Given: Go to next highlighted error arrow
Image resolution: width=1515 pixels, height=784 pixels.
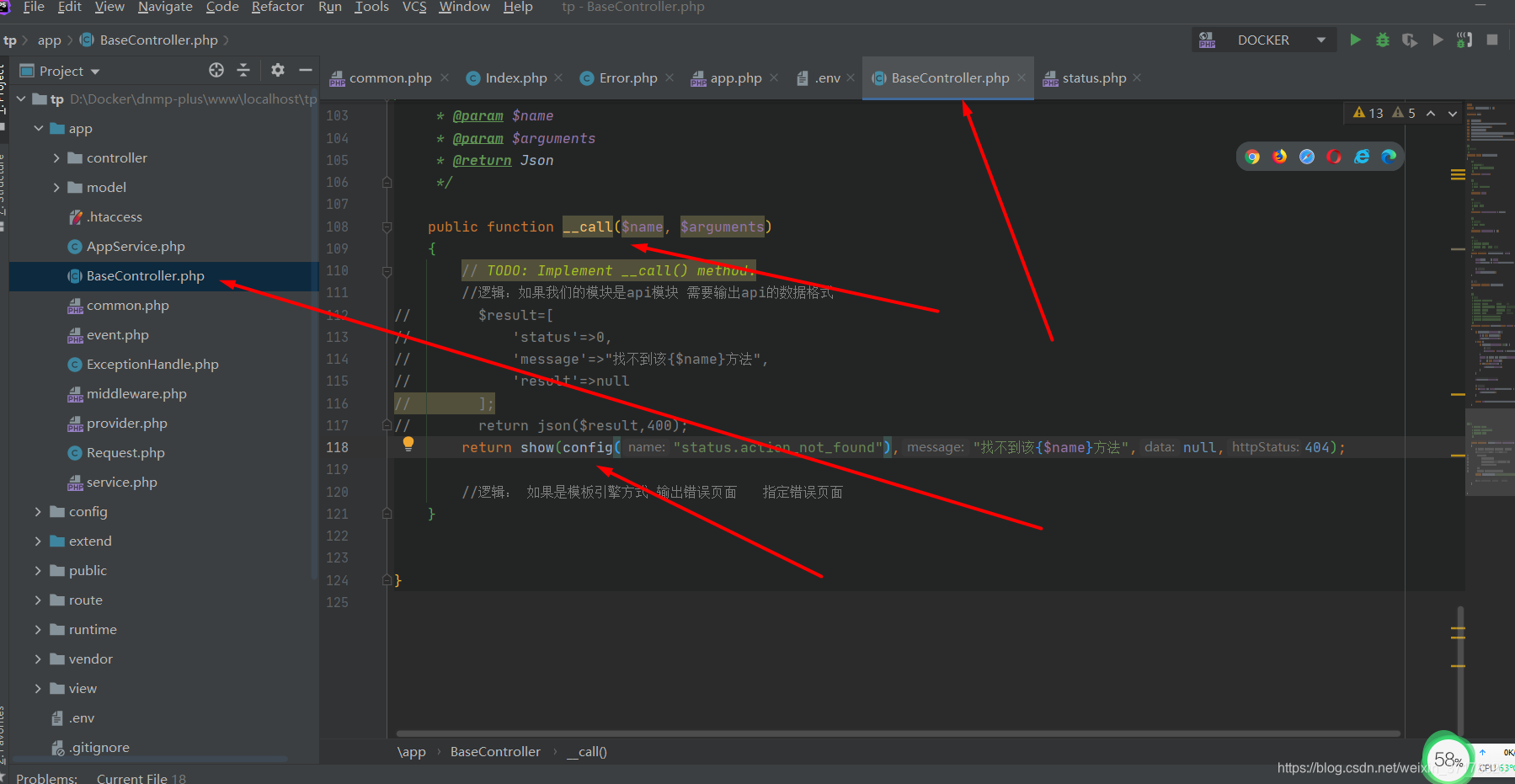Looking at the screenshot, I should (x=1453, y=114).
